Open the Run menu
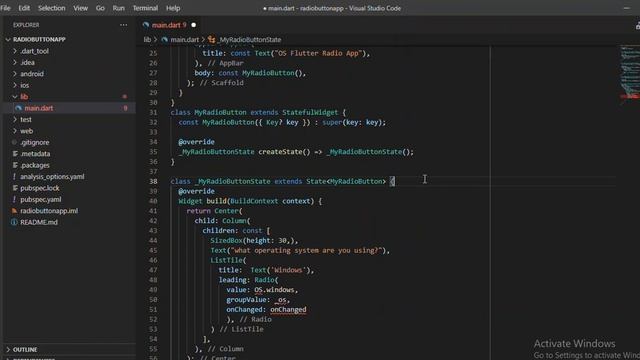This screenshot has width=640, height=360. click(x=118, y=8)
